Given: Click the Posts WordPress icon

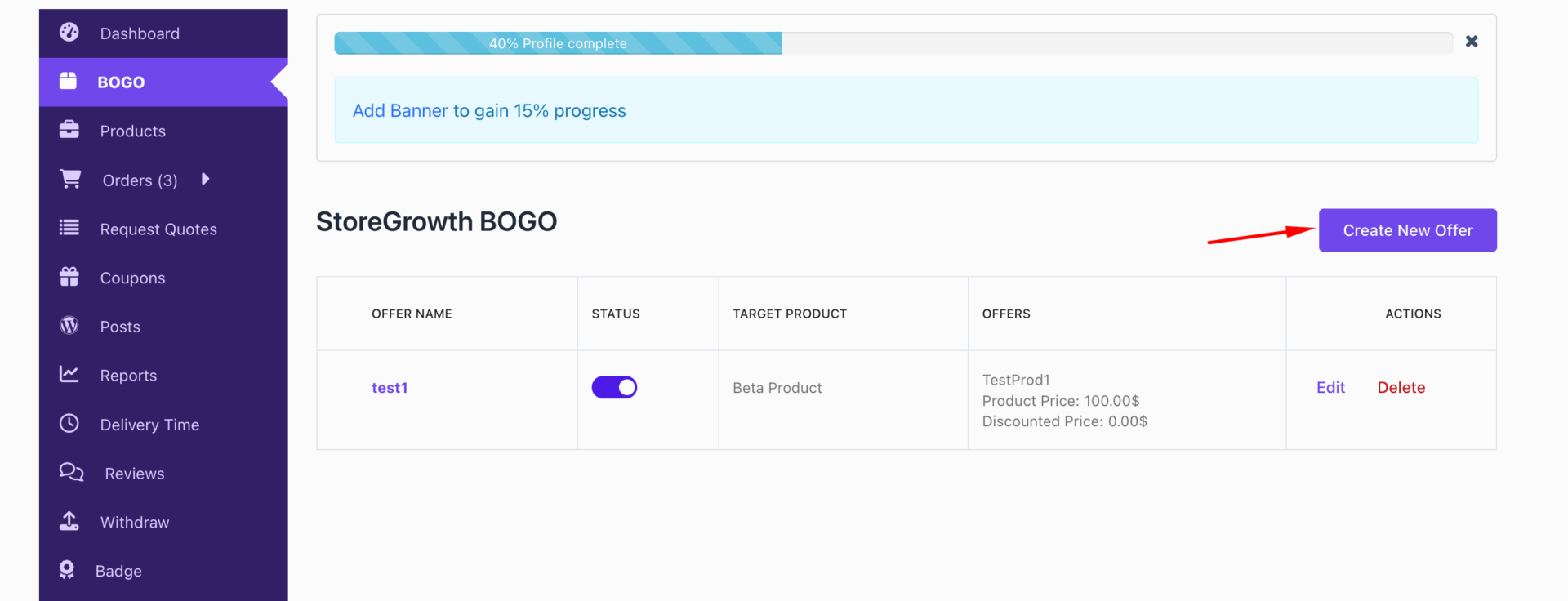Looking at the screenshot, I should (69, 326).
